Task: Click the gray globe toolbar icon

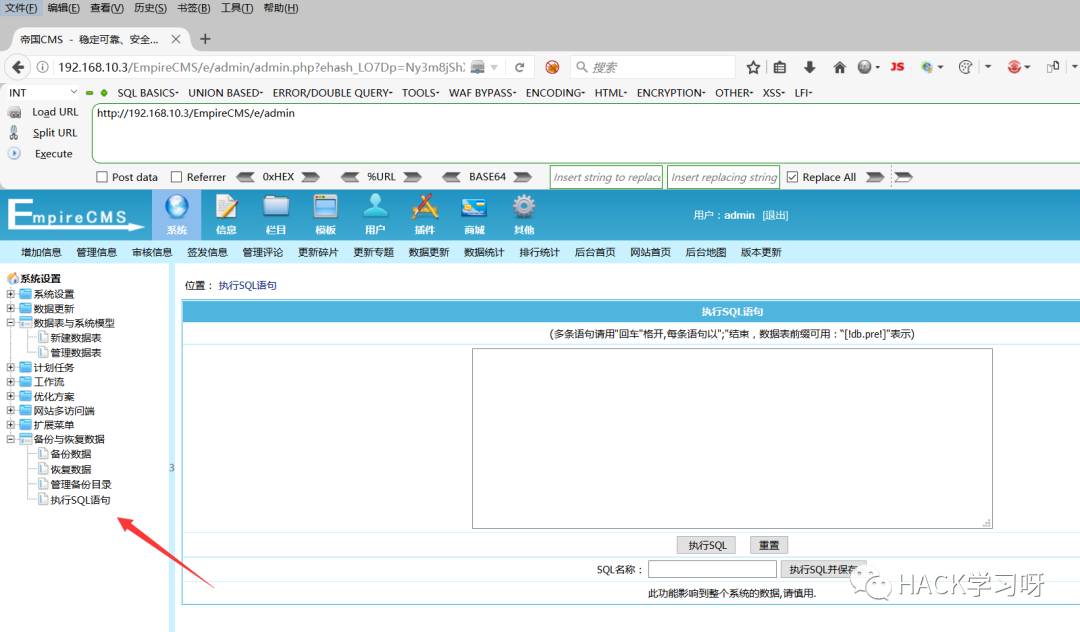Action: click(864, 67)
